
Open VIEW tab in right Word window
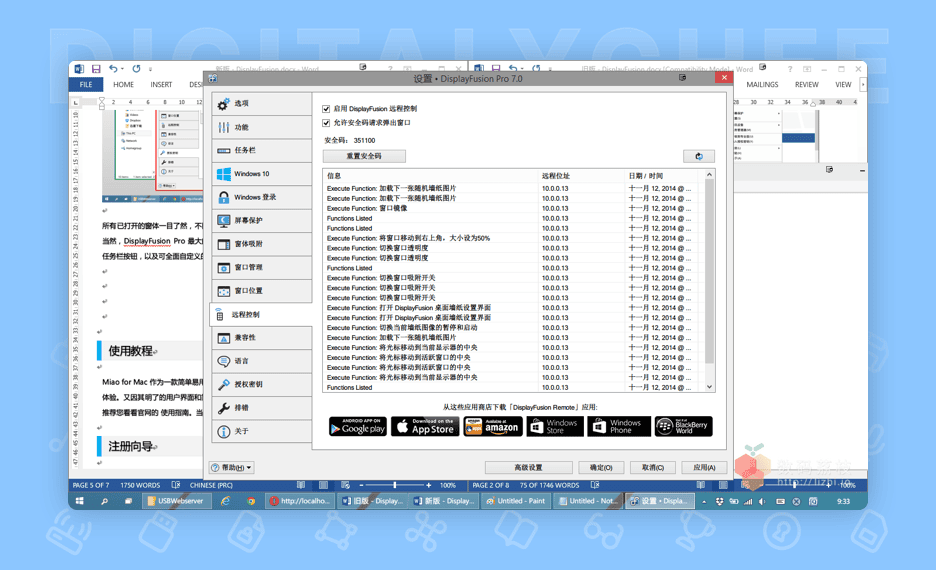pos(843,85)
